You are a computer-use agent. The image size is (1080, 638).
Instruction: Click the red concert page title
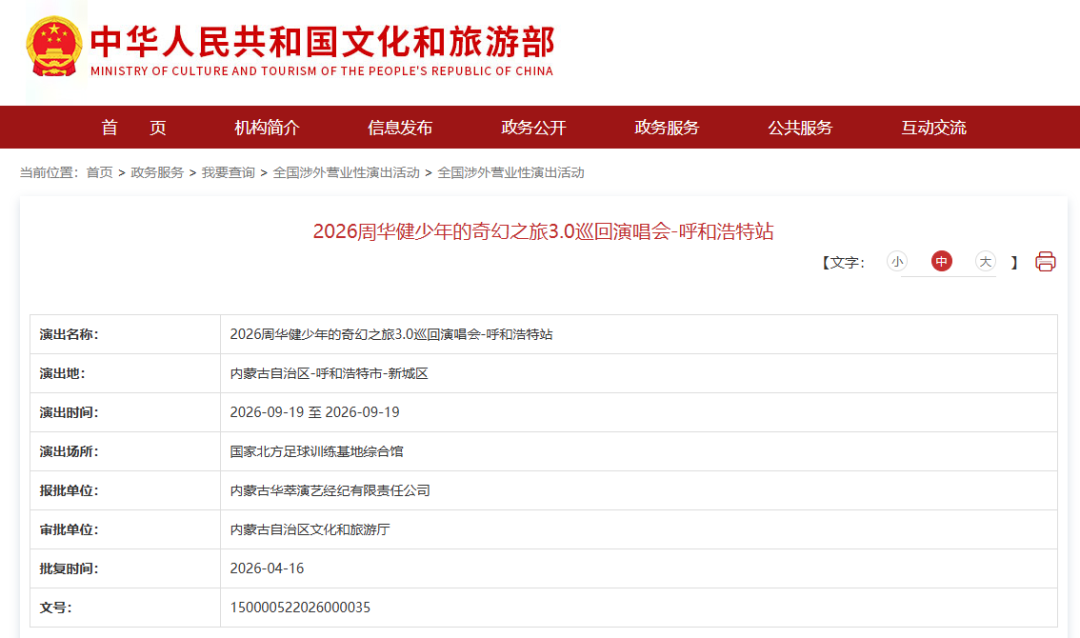coord(543,231)
